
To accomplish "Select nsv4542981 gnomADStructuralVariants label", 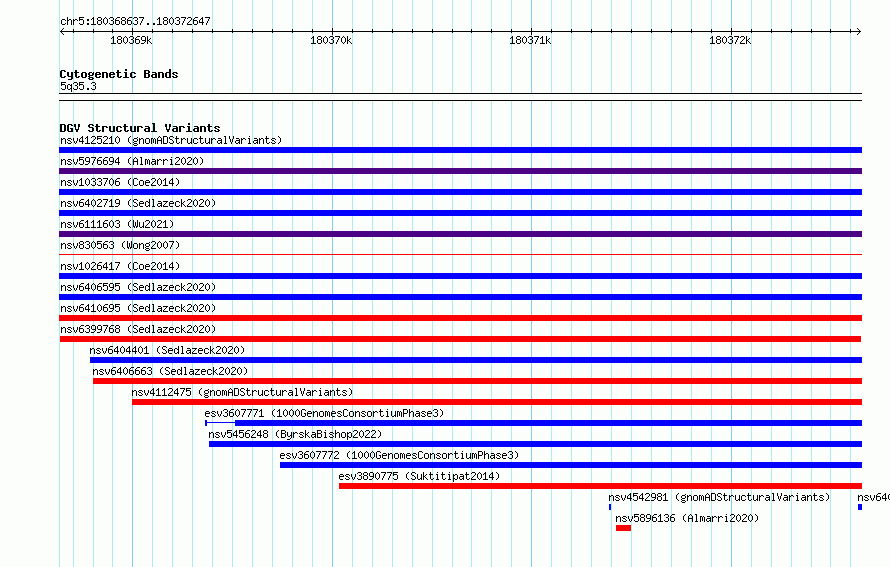I will (719, 497).
